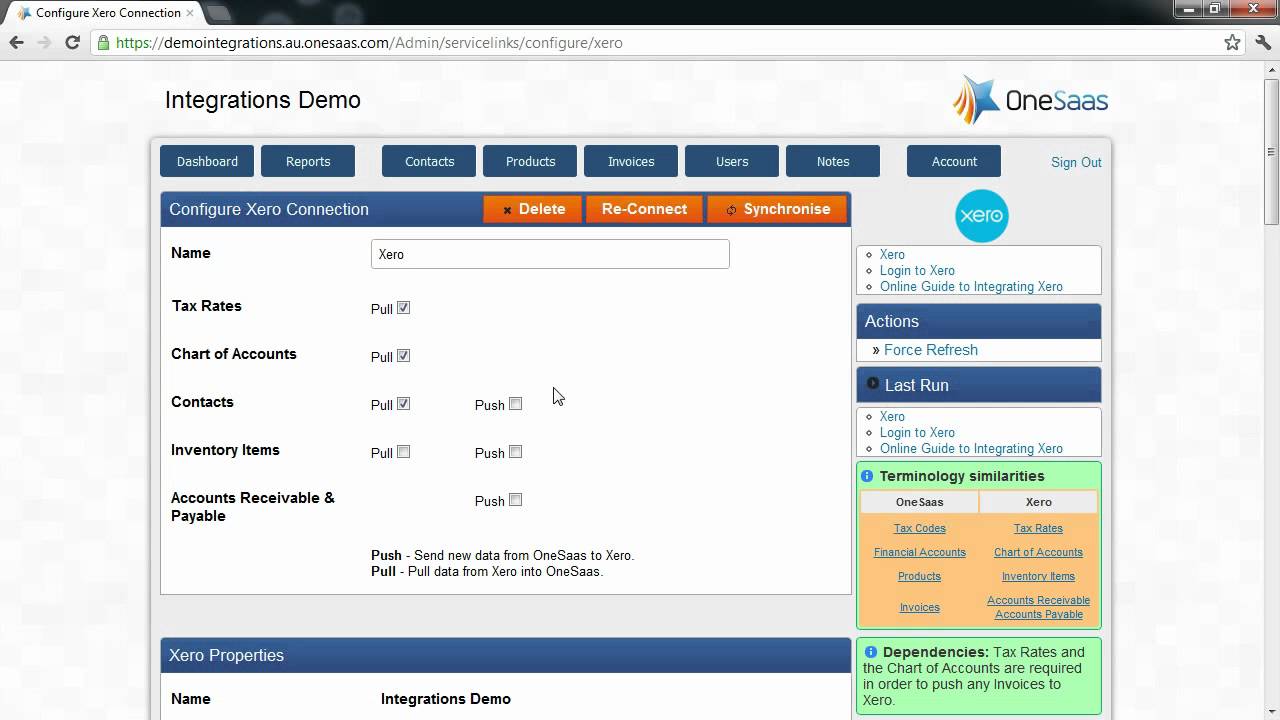The image size is (1280, 720).
Task: Click the Actions panel header
Action: (x=979, y=321)
